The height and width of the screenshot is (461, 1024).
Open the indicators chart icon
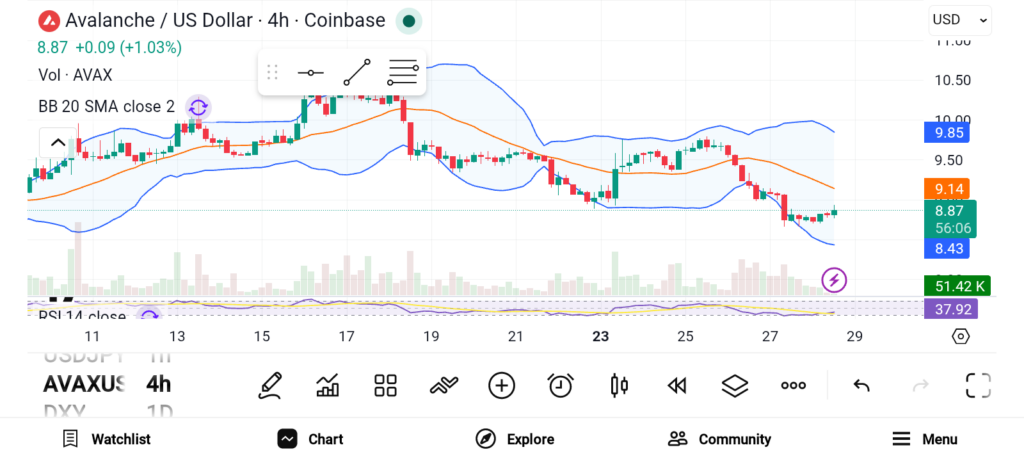[327, 385]
